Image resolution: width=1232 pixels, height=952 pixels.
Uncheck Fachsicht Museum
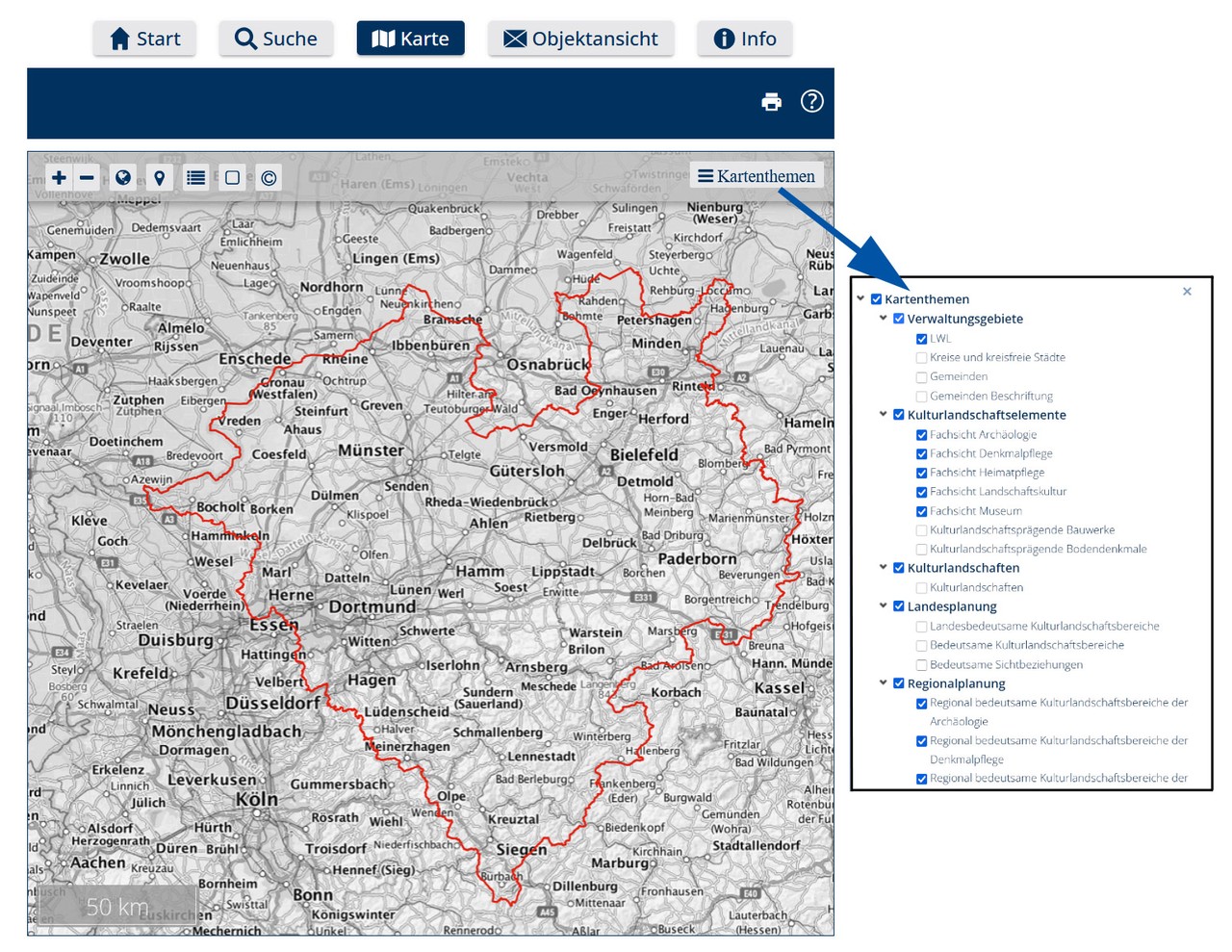921,511
